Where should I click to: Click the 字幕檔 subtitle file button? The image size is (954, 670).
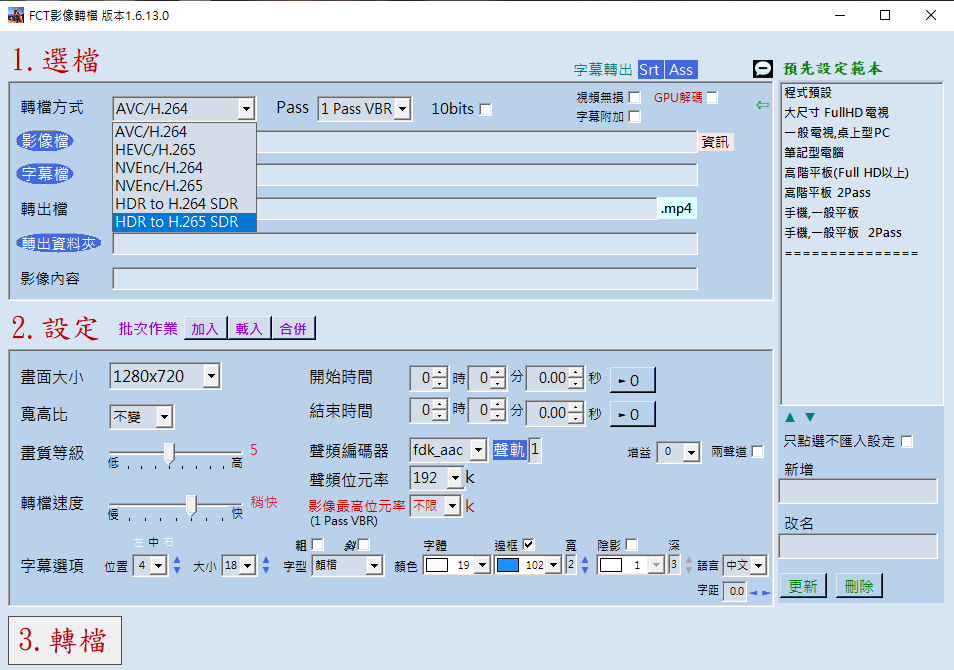click(x=45, y=174)
